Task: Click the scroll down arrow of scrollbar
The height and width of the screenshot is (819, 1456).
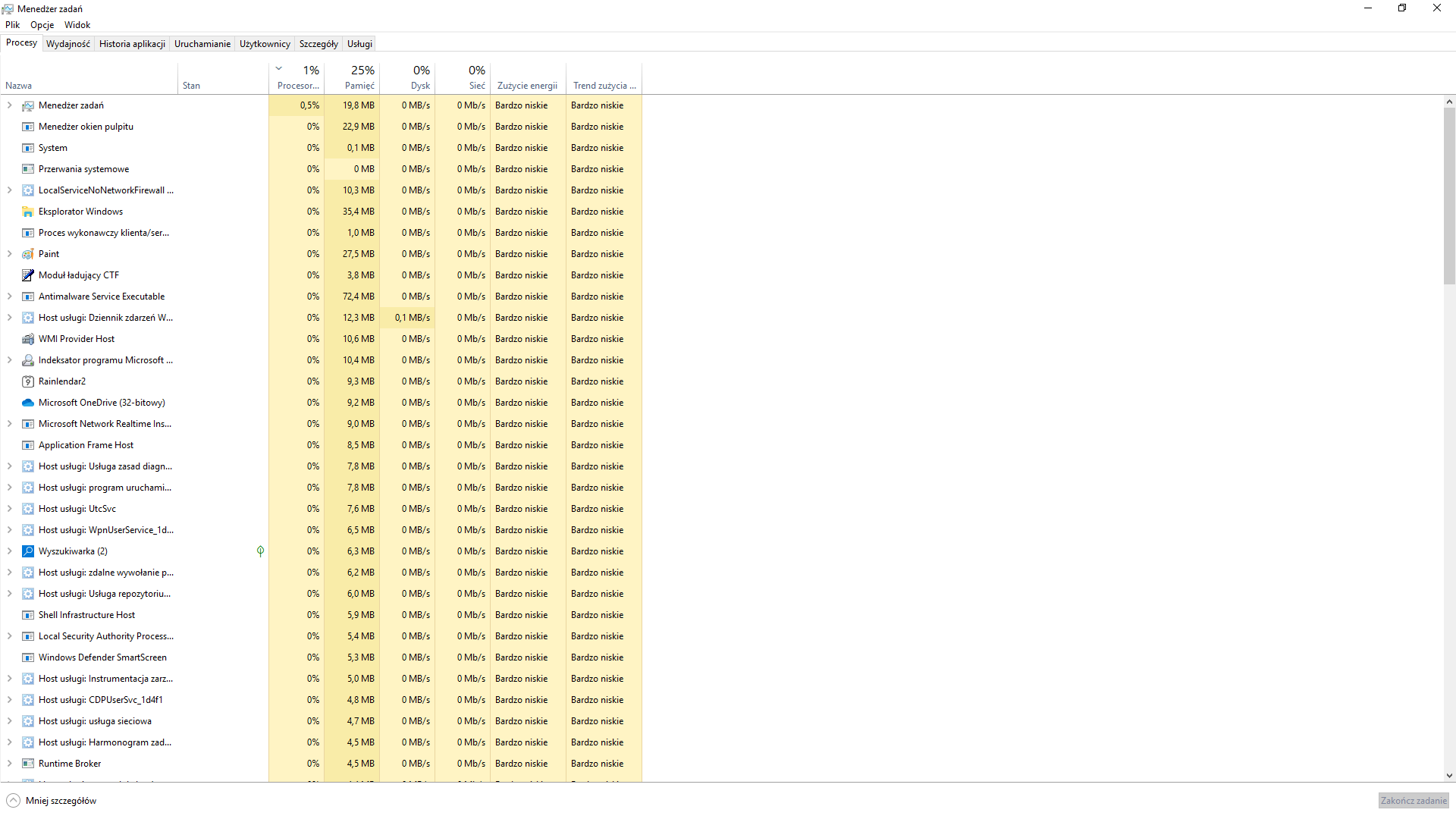Action: [x=1449, y=776]
